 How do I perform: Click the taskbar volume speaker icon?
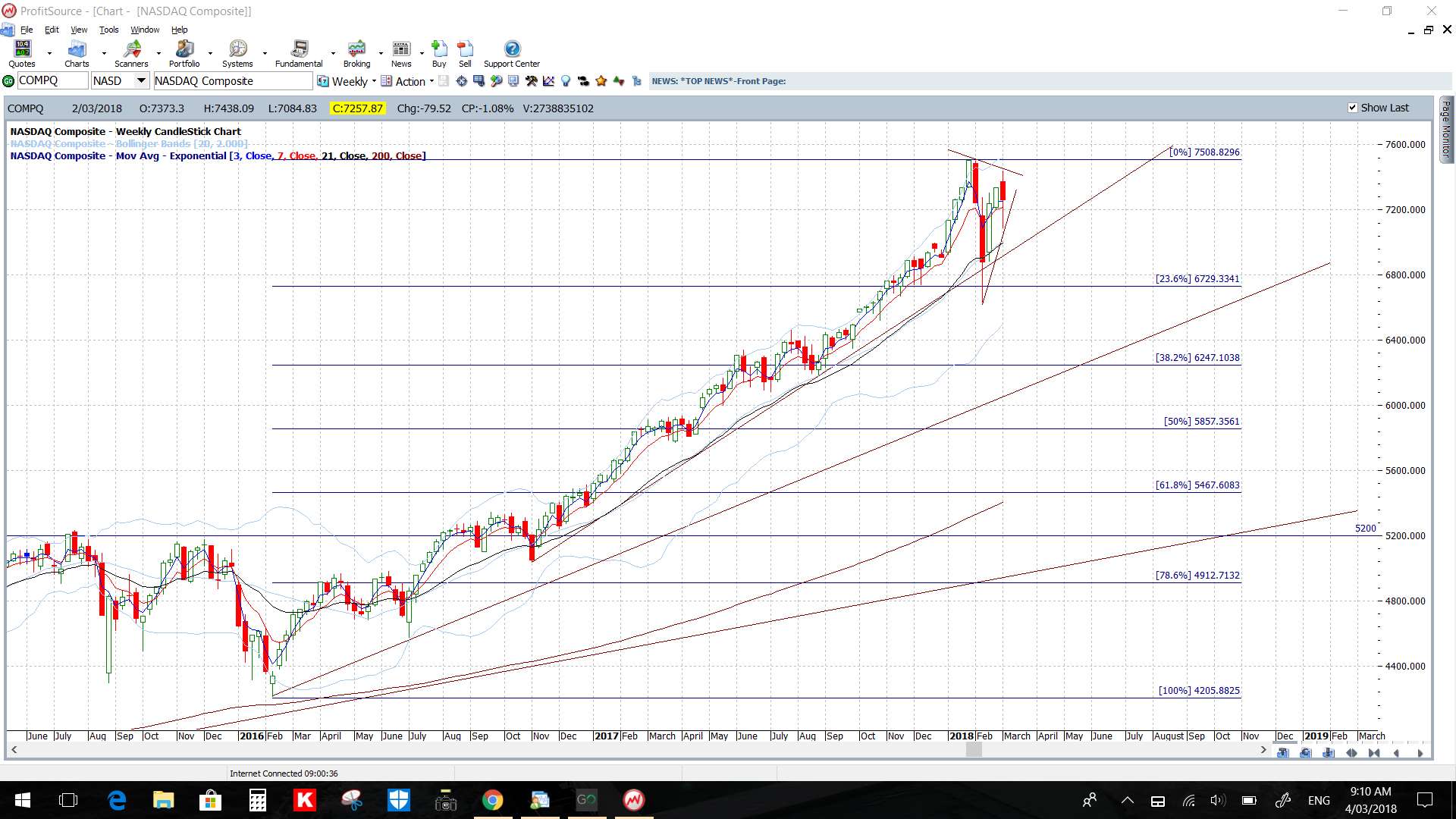click(x=1218, y=800)
